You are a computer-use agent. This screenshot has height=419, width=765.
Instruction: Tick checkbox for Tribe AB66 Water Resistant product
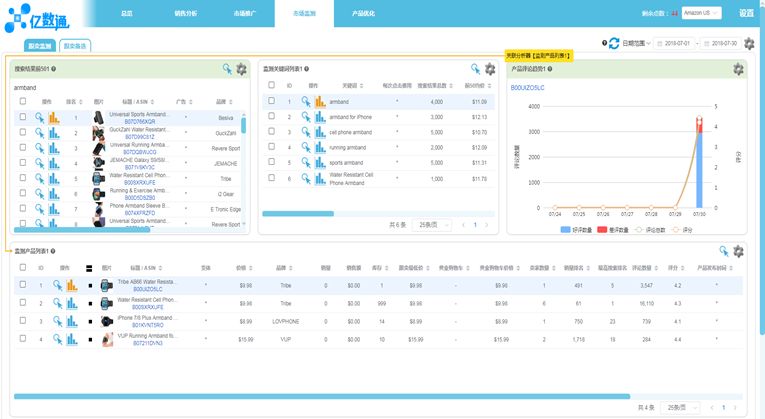click(23, 284)
